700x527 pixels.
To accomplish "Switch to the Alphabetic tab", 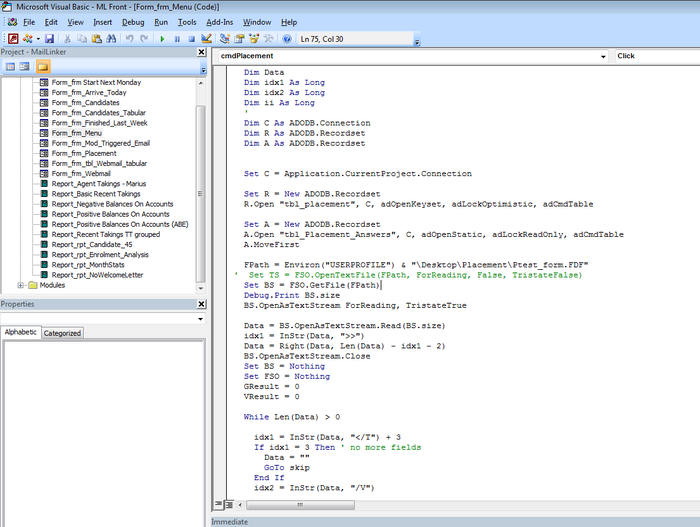I will [21, 332].
